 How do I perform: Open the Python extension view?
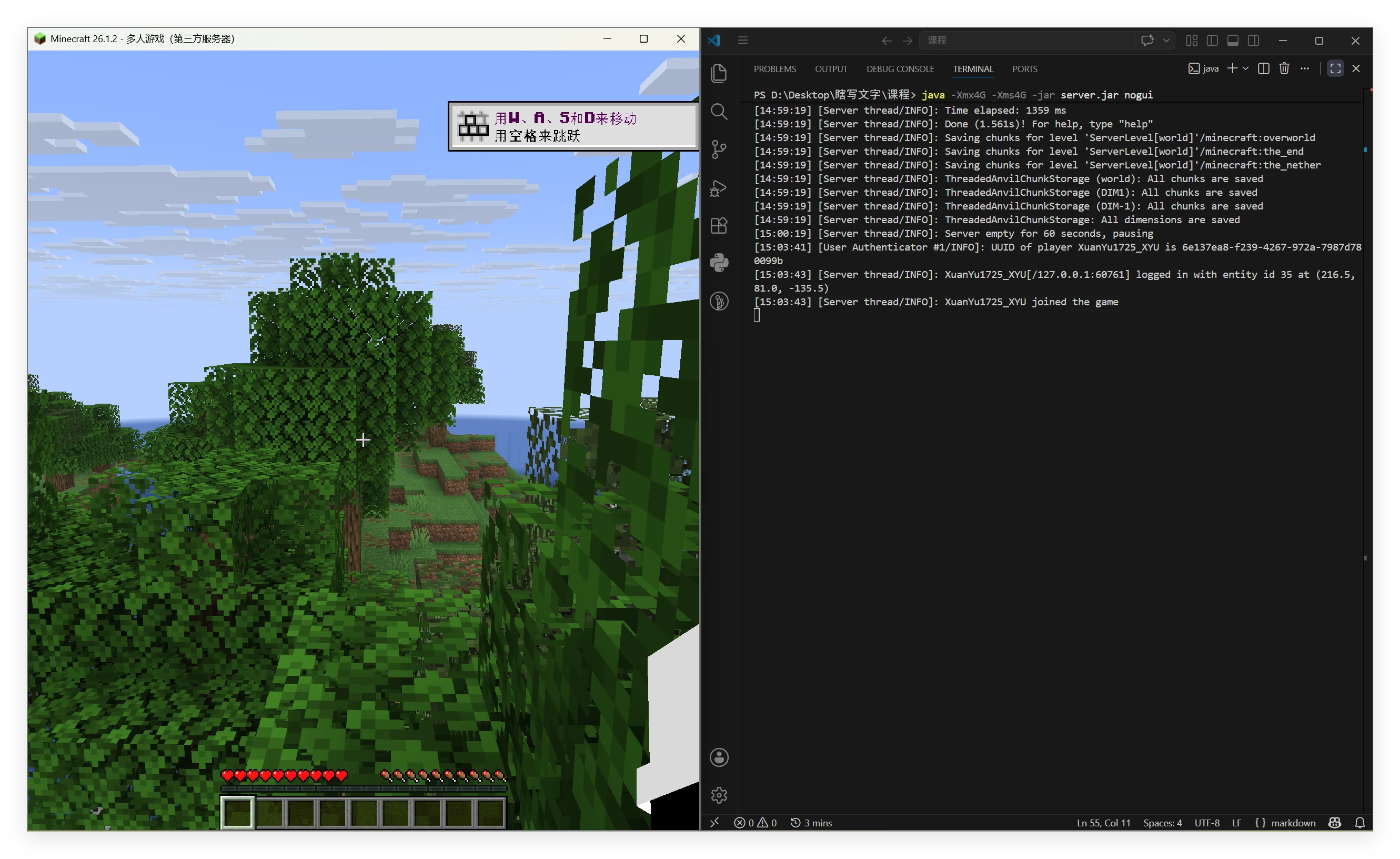(719, 263)
